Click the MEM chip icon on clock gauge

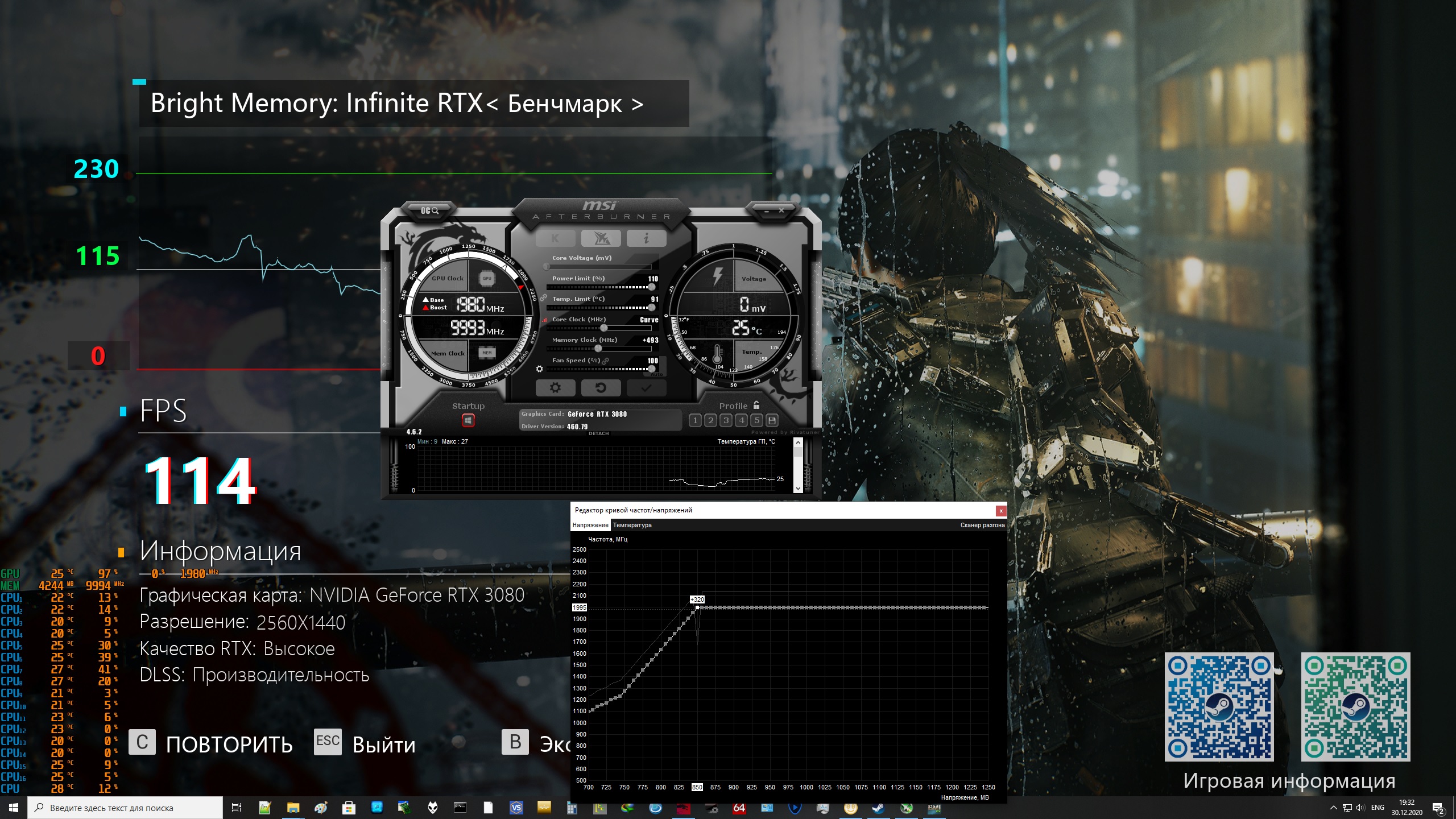coord(487,353)
